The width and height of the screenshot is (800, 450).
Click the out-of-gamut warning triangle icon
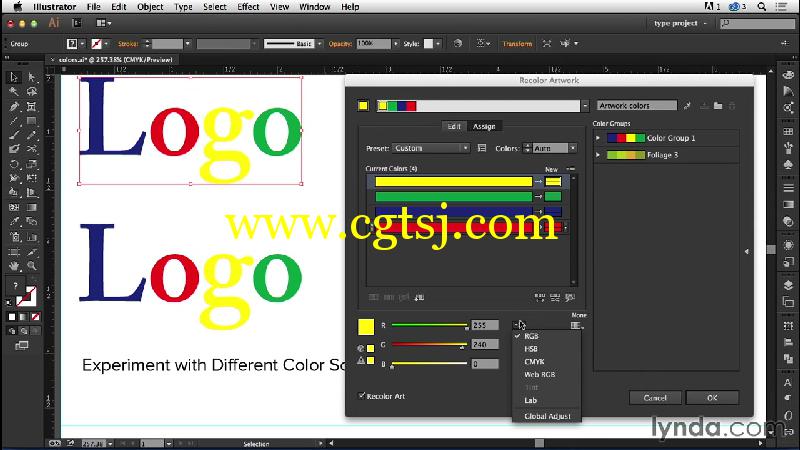(x=361, y=360)
